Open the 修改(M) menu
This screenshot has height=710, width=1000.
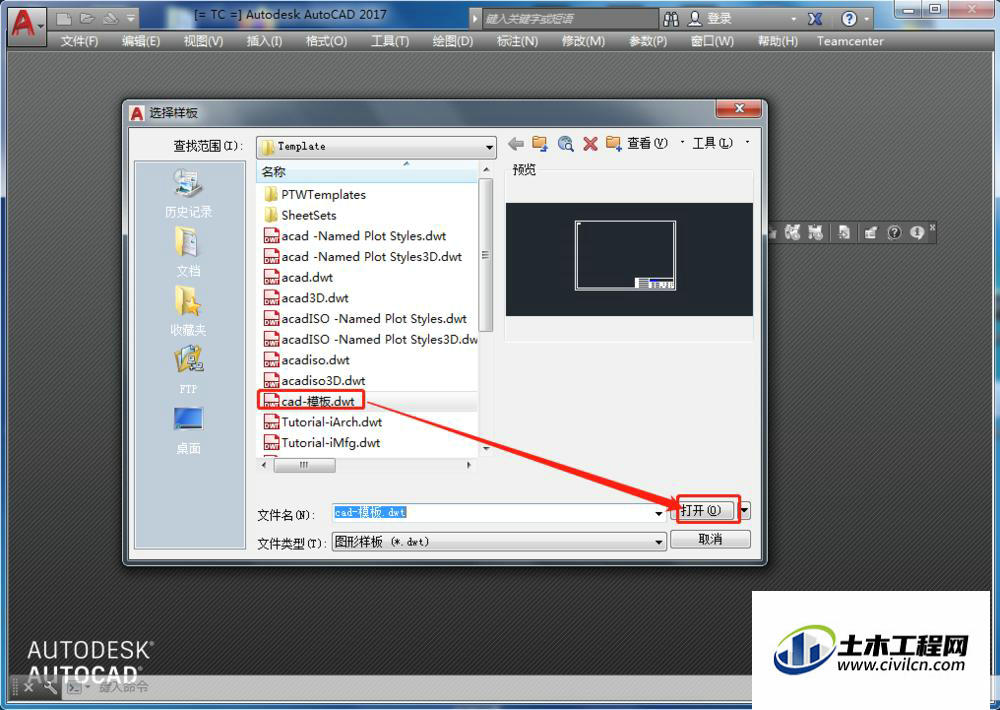[x=583, y=41]
